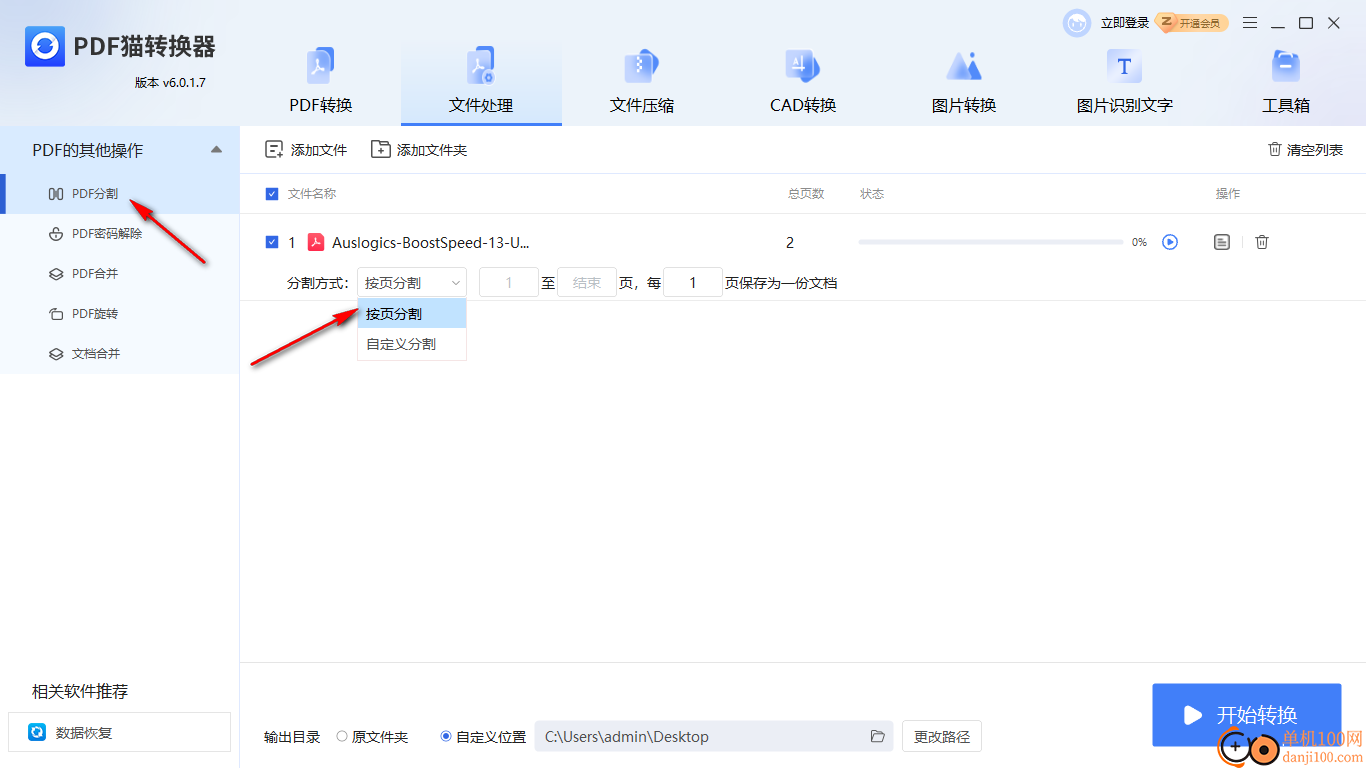Click the 更改路径 button
This screenshot has height=768, width=1366.
coord(942,737)
